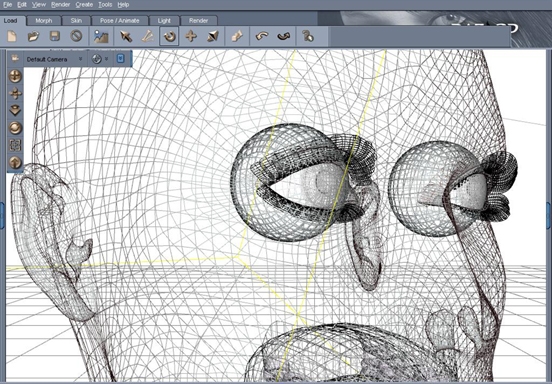Save the scene using the floppy disk icon
The width and height of the screenshot is (552, 384).
pos(55,36)
